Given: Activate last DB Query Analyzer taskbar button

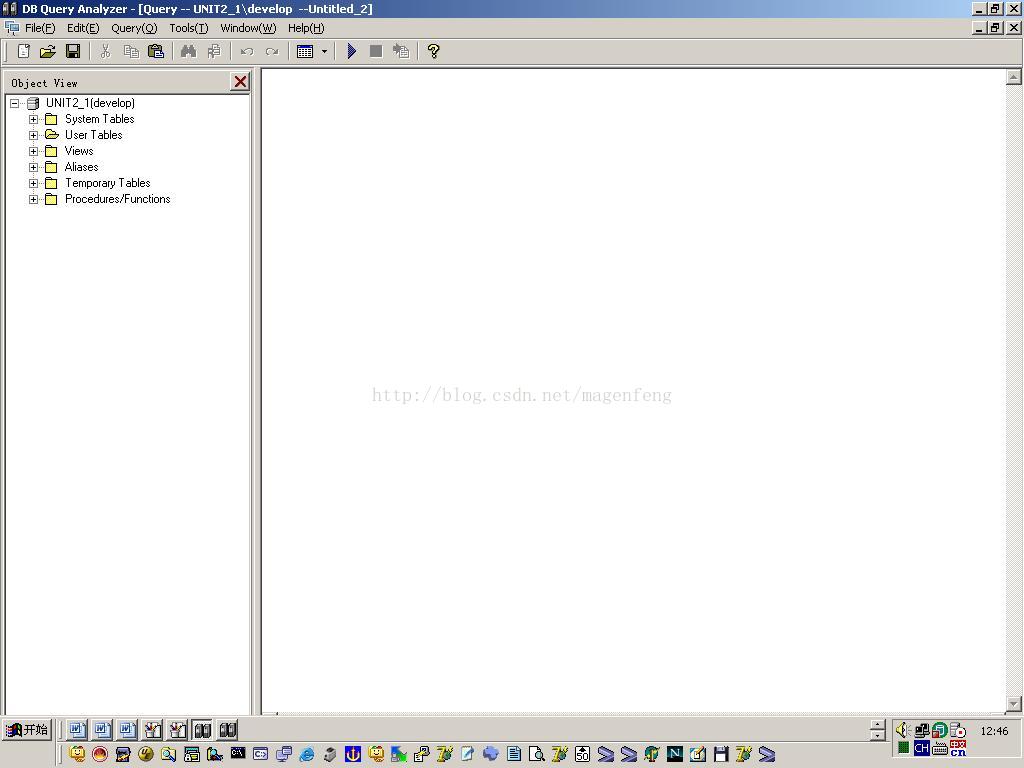Looking at the screenshot, I should [227, 729].
